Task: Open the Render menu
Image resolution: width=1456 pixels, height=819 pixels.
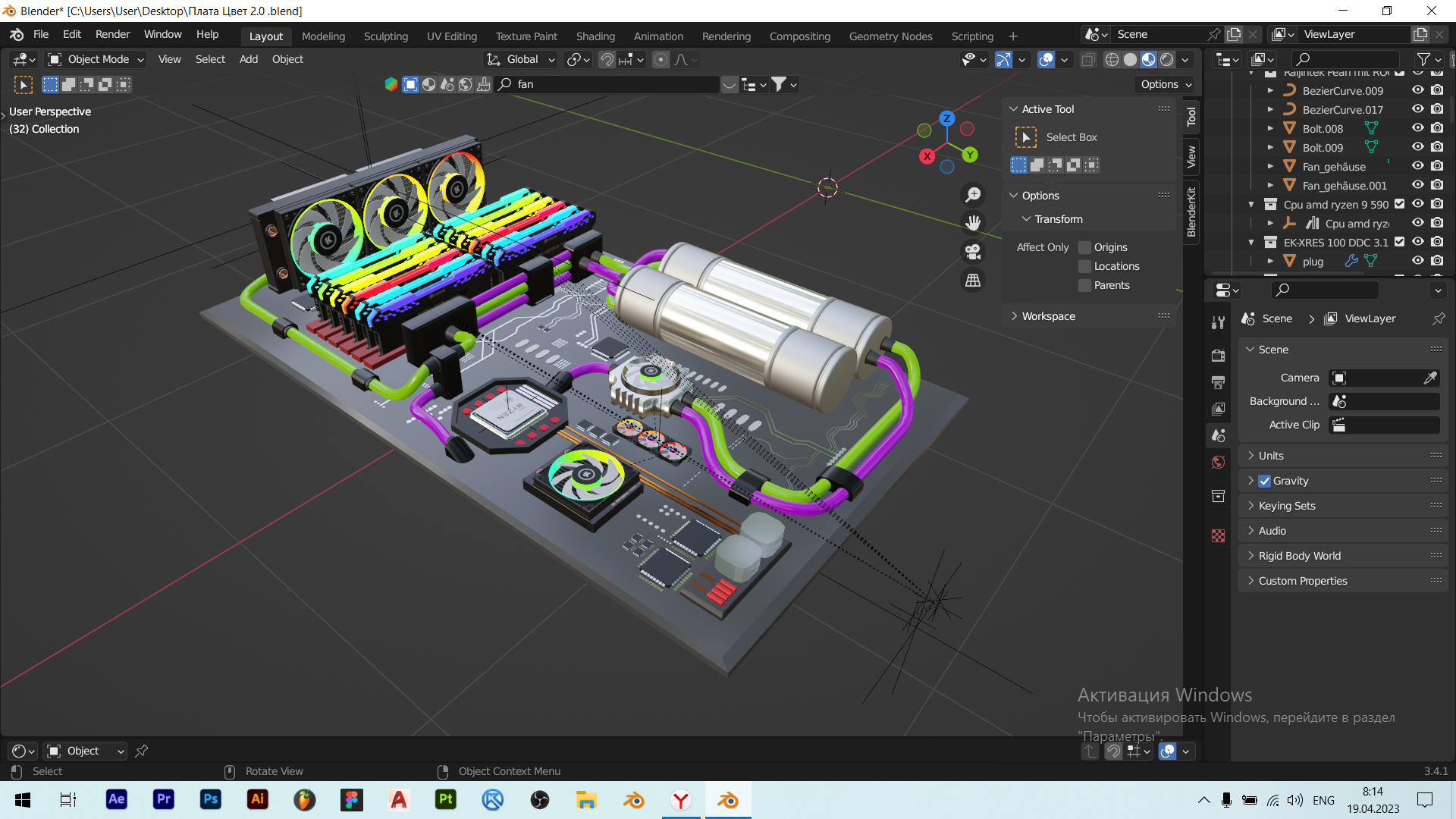Action: click(112, 34)
